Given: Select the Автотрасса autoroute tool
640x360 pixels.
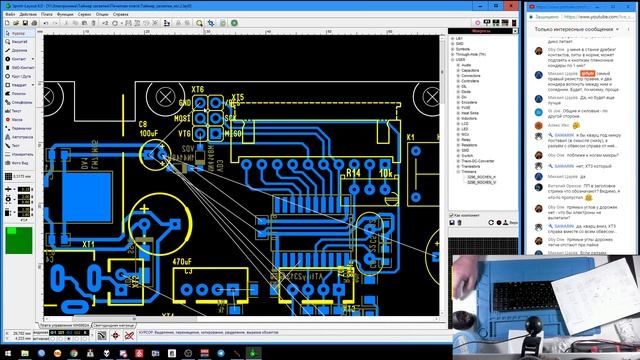Looking at the screenshot, I should click(x=19, y=137).
